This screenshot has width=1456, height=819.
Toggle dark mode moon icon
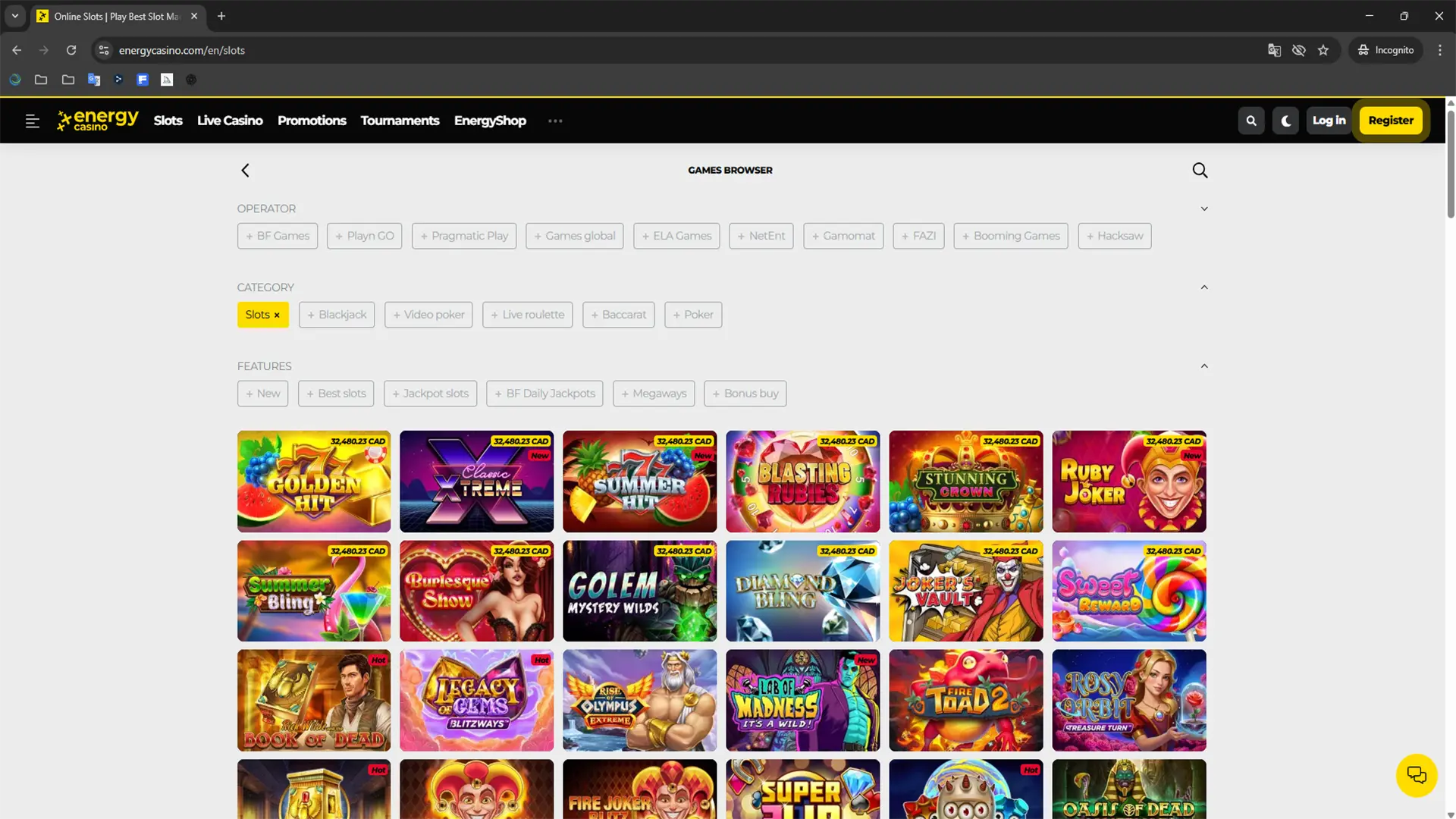(1286, 121)
